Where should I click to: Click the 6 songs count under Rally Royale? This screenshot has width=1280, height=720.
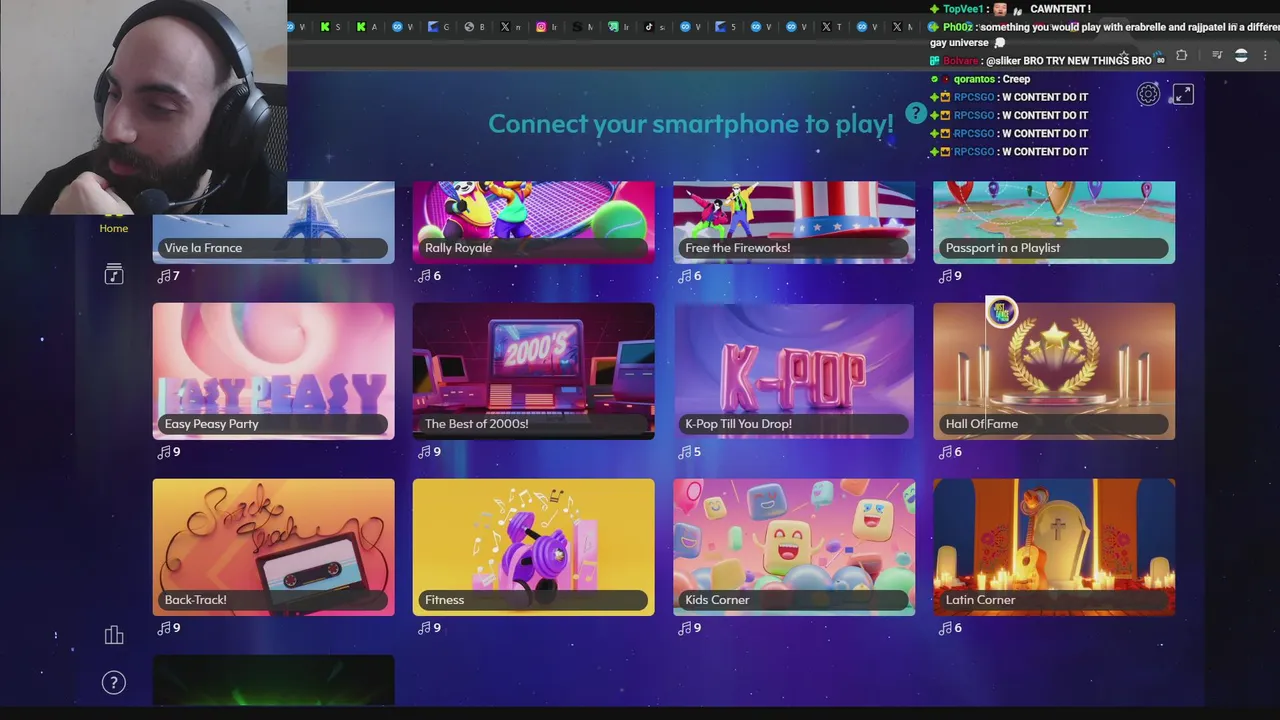[429, 276]
